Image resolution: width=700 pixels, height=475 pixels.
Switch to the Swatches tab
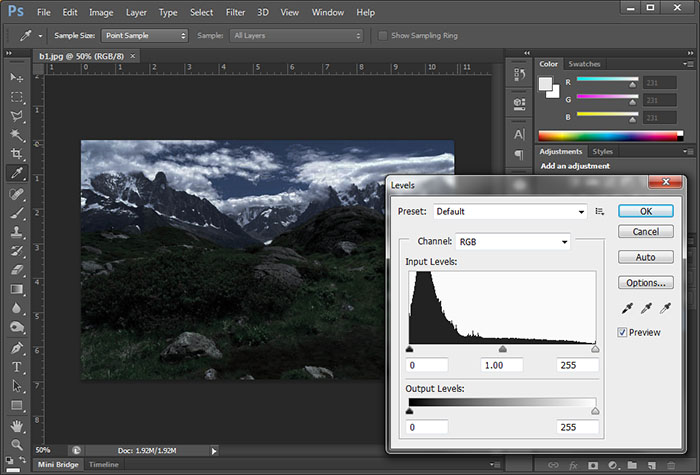pos(585,64)
